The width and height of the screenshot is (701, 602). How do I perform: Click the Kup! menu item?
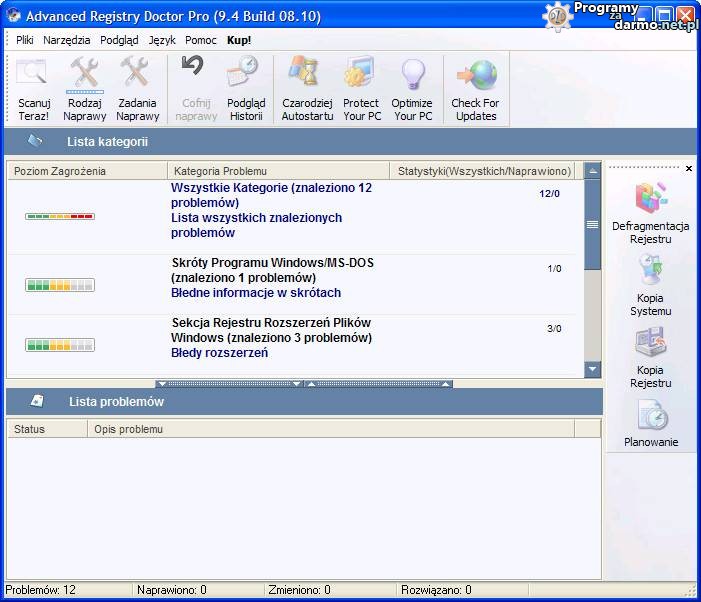(x=239, y=40)
